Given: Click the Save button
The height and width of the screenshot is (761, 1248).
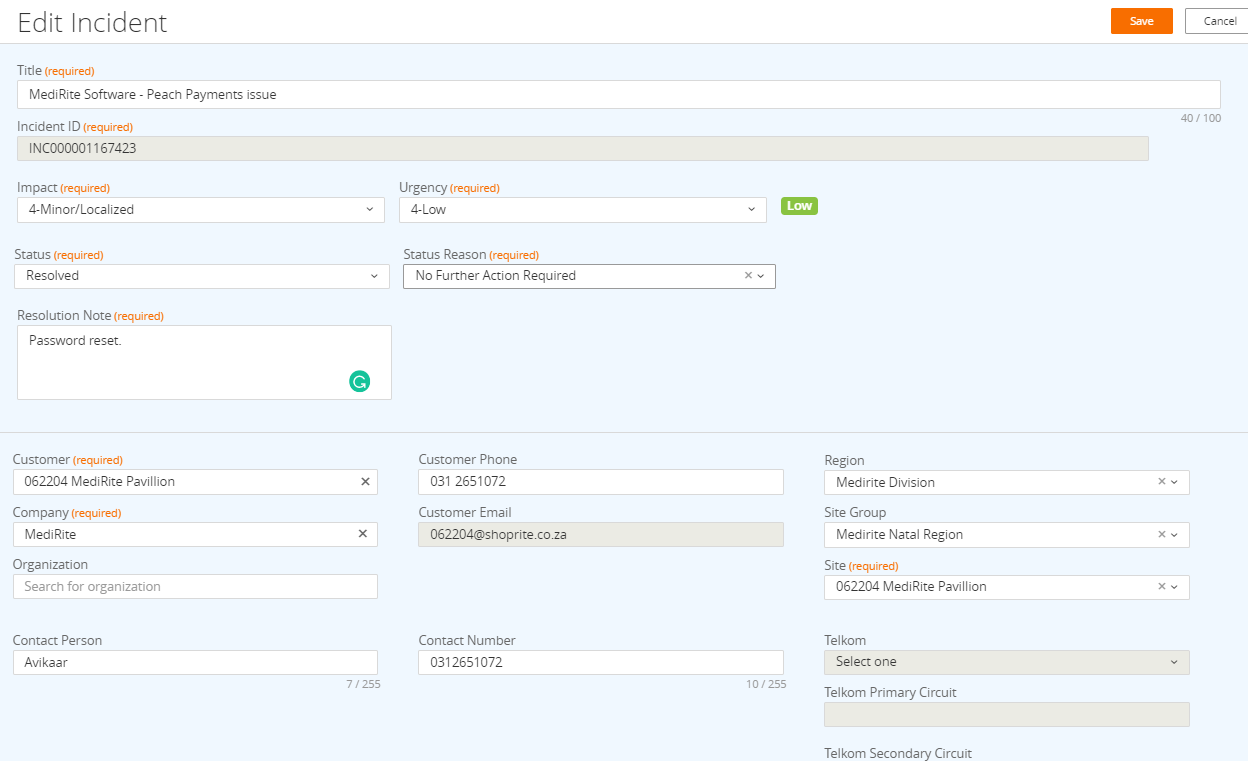Looking at the screenshot, I should tap(1142, 21).
